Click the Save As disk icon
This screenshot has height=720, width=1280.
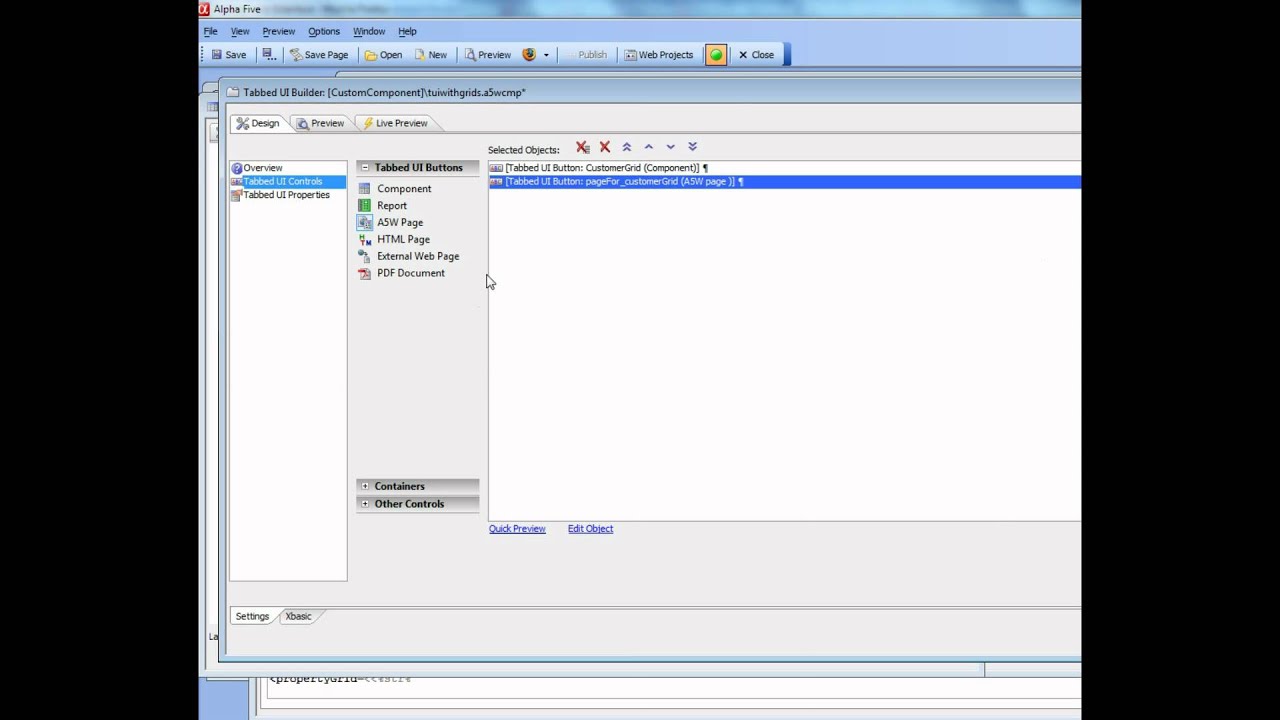pos(267,55)
